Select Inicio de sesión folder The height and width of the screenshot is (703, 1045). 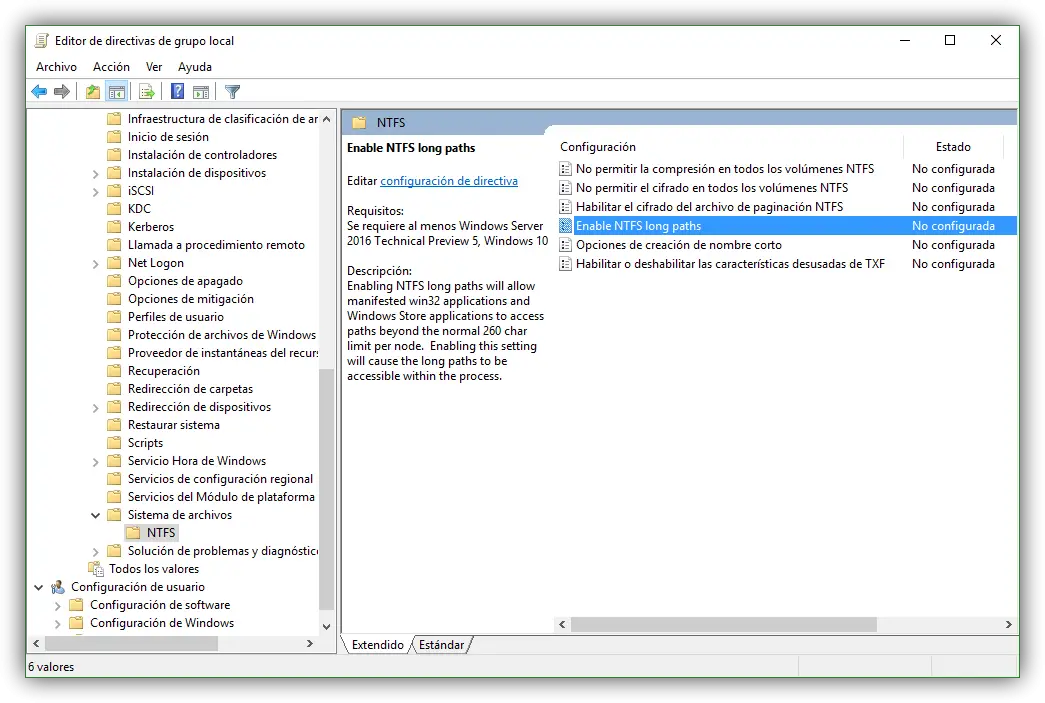coord(168,137)
